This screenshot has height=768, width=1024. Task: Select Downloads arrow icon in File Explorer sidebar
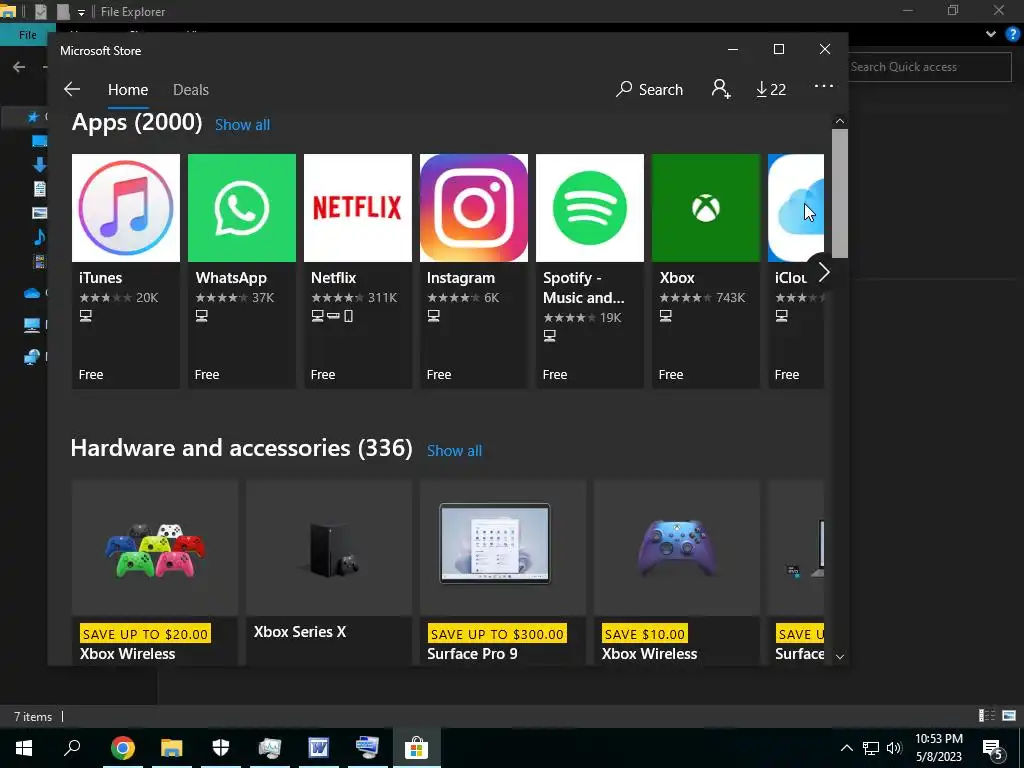click(x=39, y=165)
